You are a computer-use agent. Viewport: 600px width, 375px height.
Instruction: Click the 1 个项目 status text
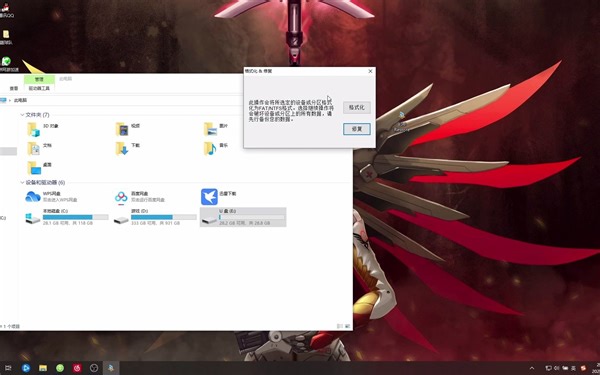(x=11, y=326)
